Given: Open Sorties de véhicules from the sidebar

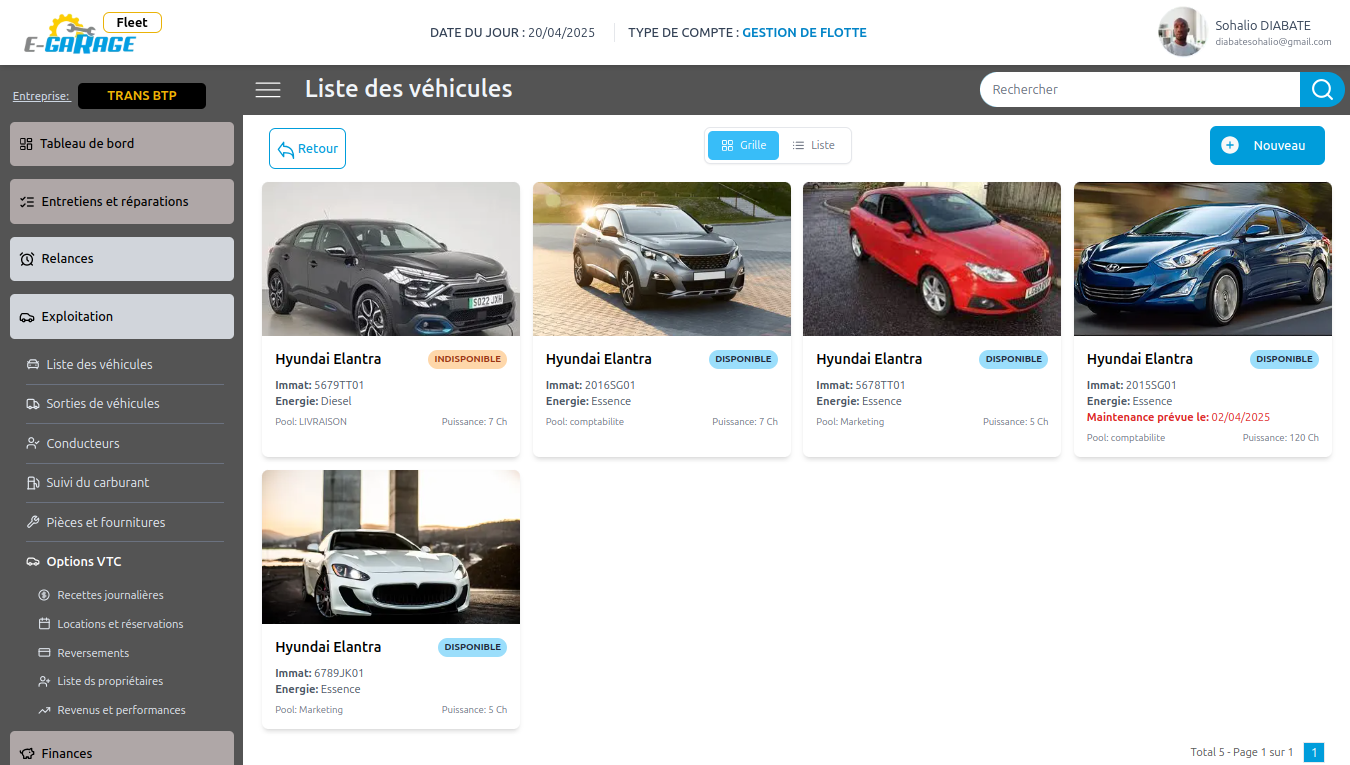Looking at the screenshot, I should pos(34,404).
